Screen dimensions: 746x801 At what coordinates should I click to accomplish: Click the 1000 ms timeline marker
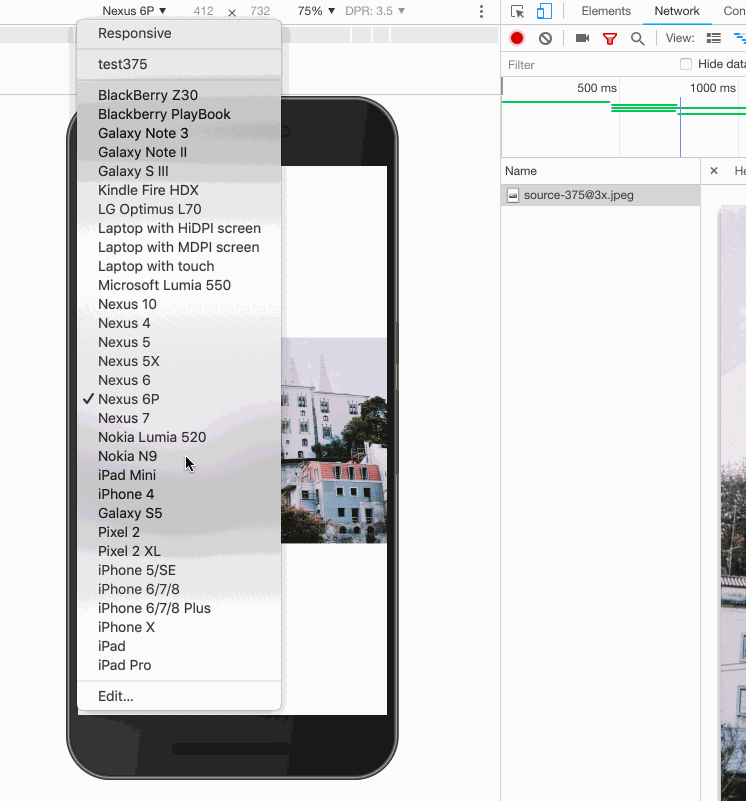pyautogui.click(x=713, y=88)
